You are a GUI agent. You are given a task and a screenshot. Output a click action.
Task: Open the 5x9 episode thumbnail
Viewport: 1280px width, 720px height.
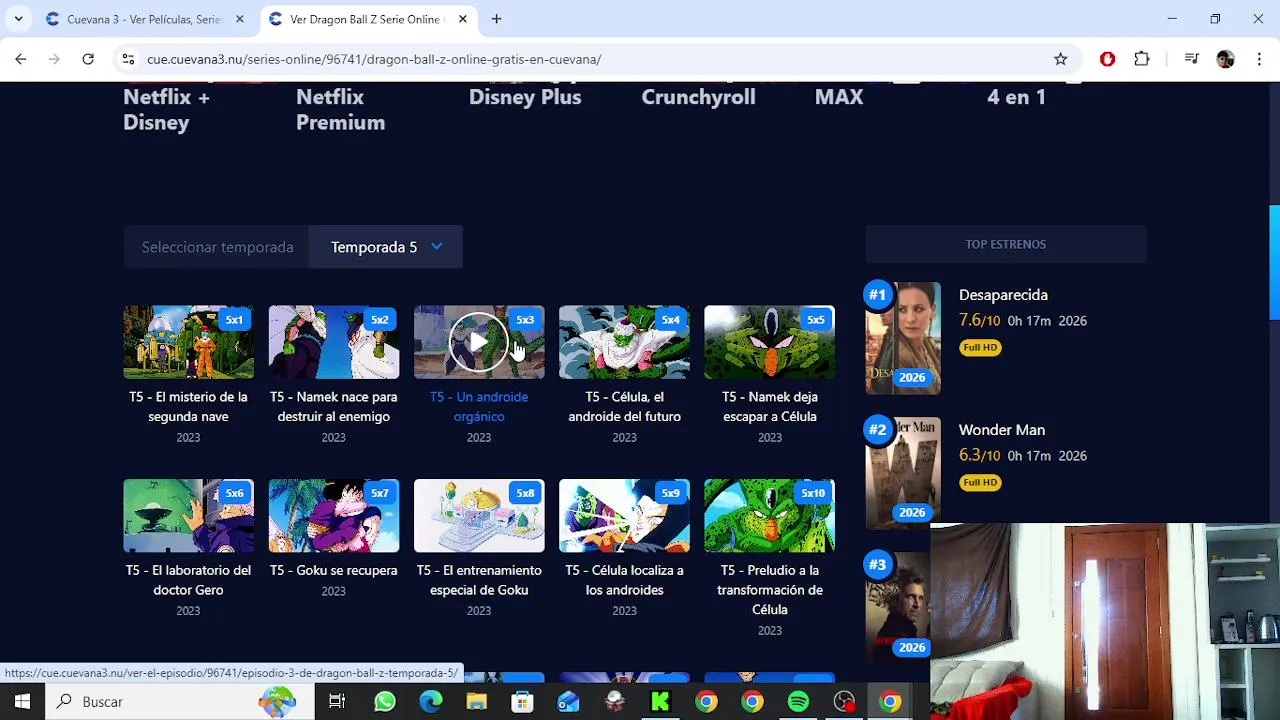624,515
